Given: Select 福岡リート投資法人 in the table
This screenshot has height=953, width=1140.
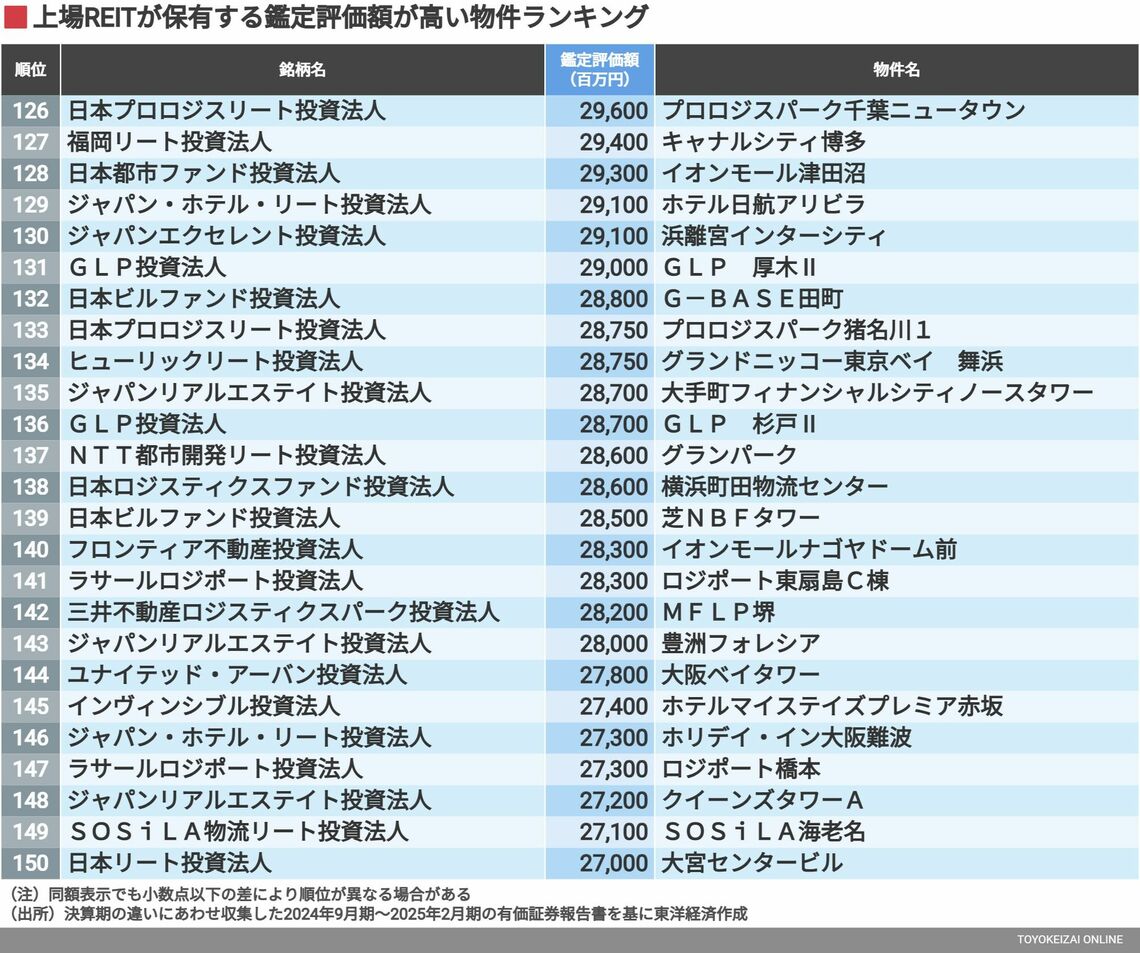Looking at the screenshot, I should (x=169, y=142).
